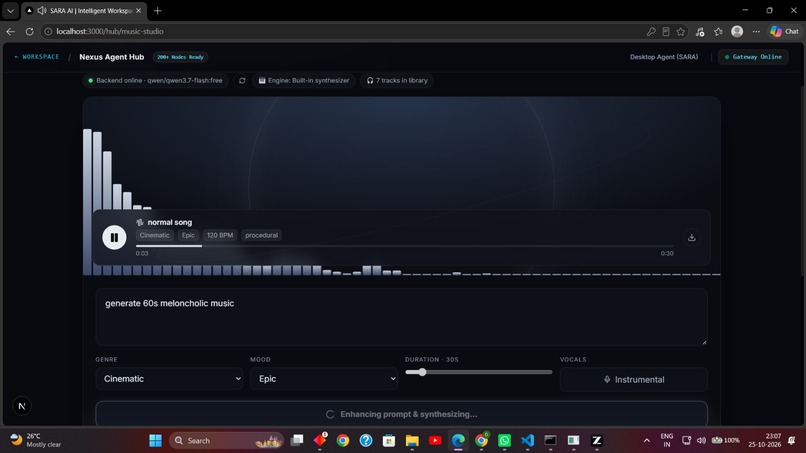Screen dimensions: 806x453
Task: Click the 120 BPM tag
Action: click(219, 235)
